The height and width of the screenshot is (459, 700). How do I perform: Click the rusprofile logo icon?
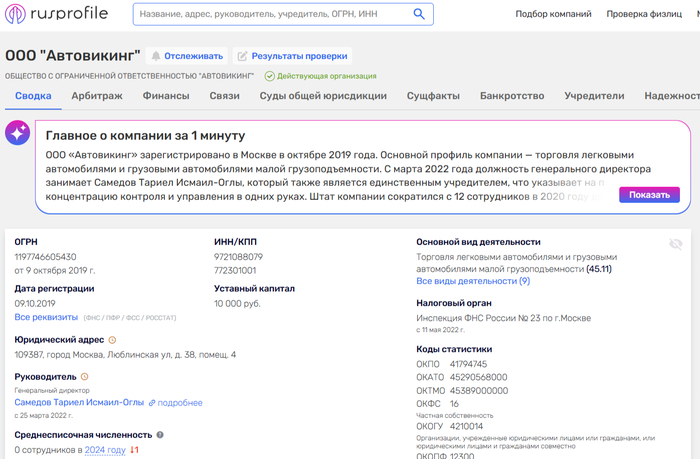pos(15,13)
